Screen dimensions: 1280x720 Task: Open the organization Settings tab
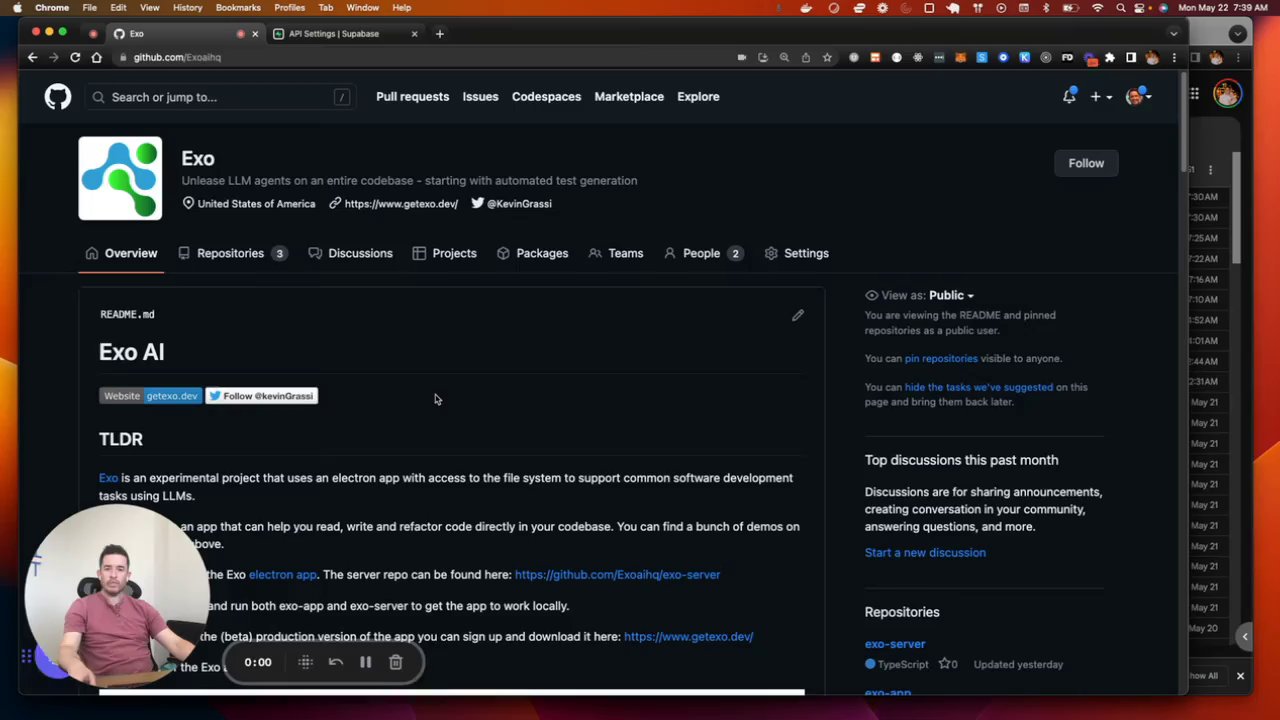point(797,253)
